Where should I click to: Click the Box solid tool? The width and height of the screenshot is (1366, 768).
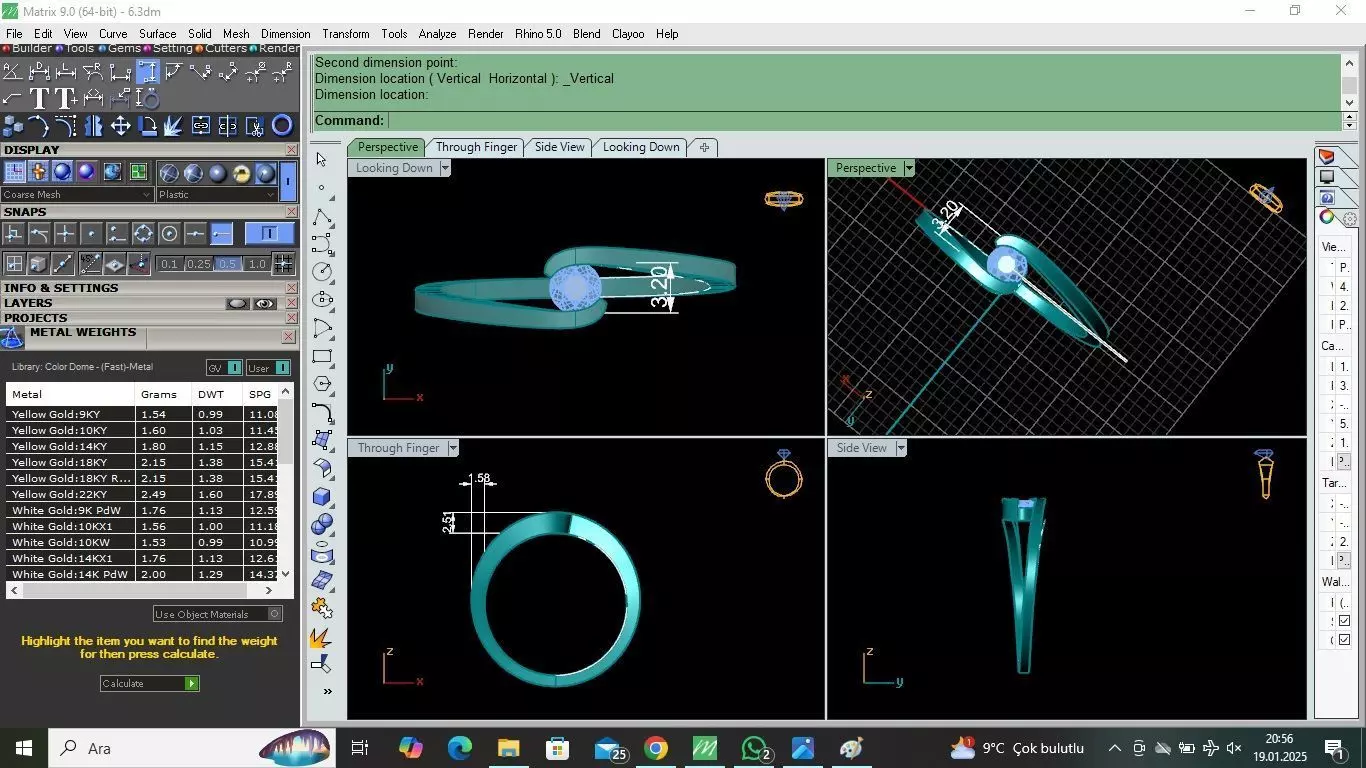322,496
